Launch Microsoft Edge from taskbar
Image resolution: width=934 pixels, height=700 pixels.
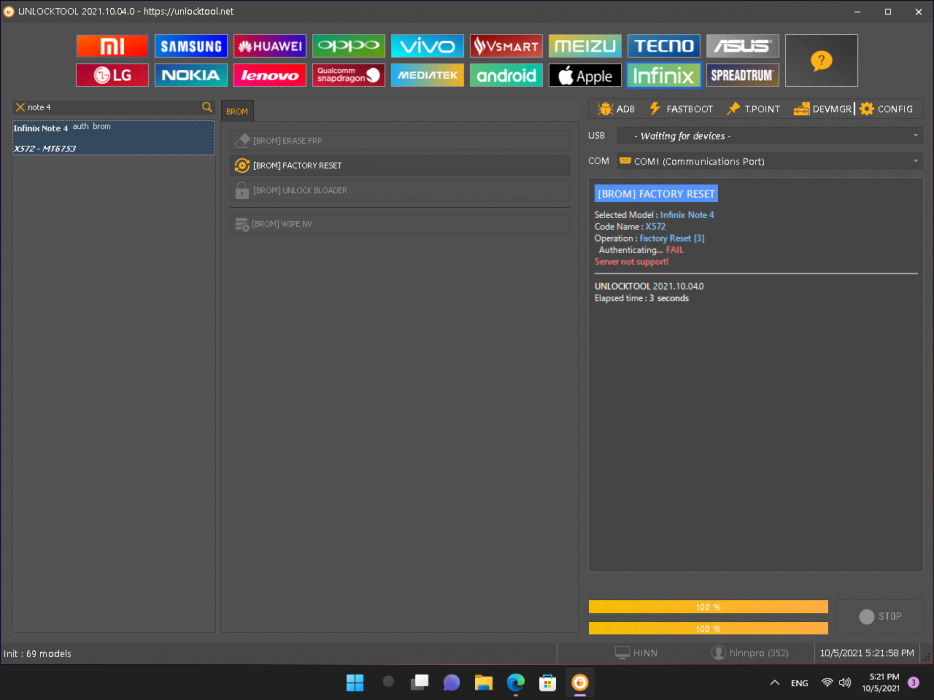tap(516, 683)
